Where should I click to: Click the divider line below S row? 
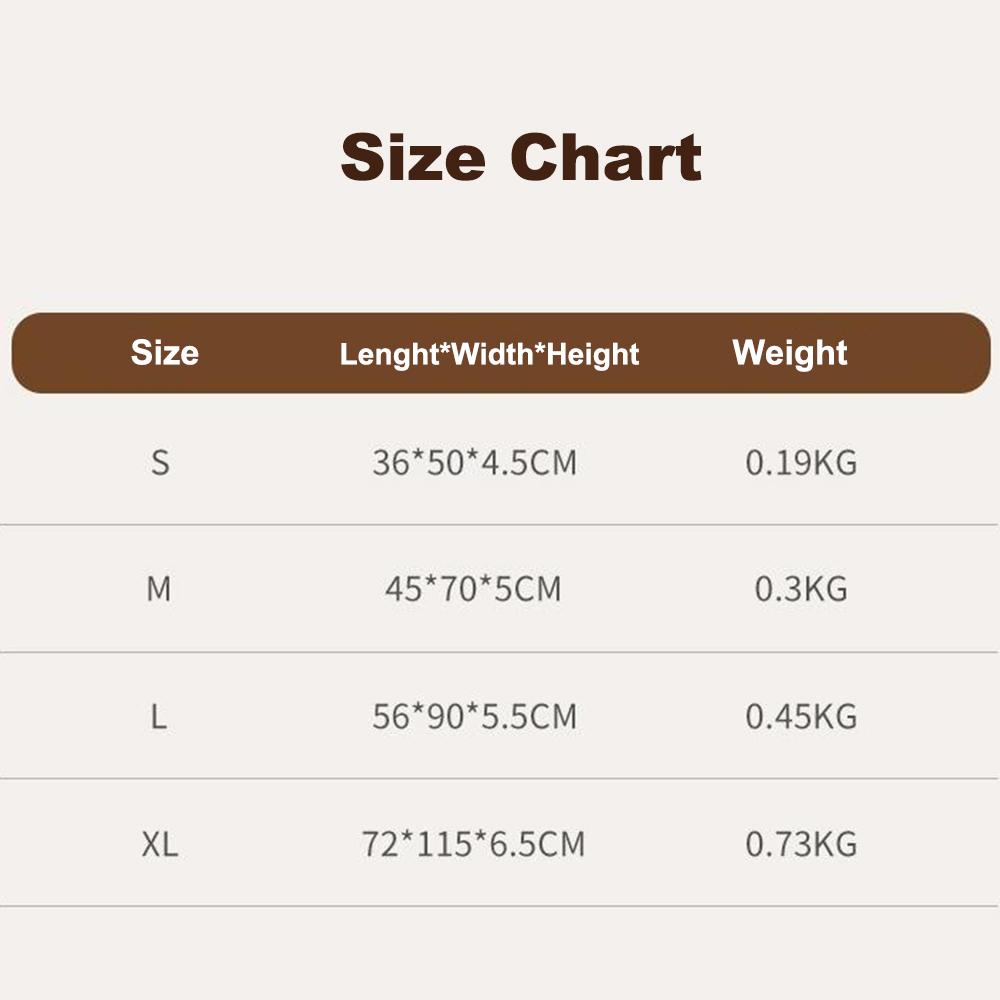499,525
